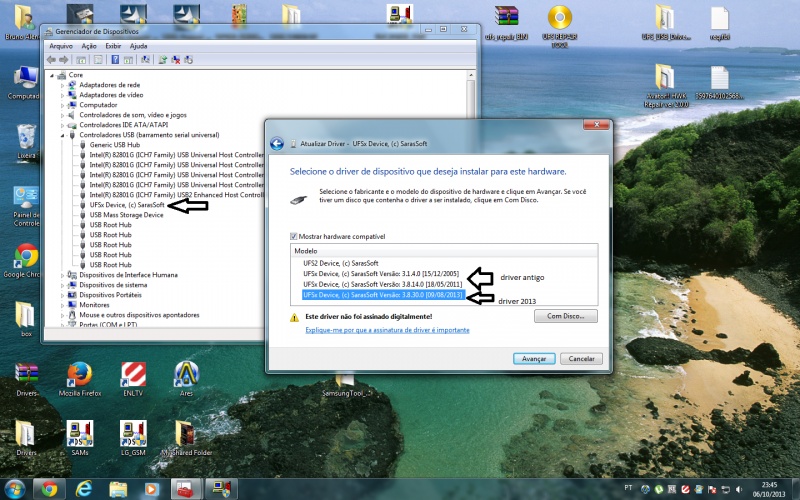
Task: Expand Controladores de som, vídeo e jogos
Action: tap(63, 115)
